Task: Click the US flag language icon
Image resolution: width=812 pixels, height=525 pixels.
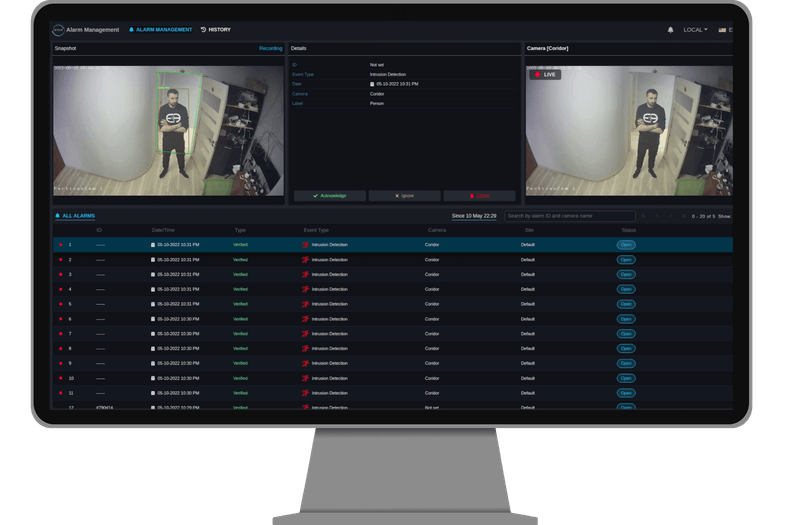Action: pyautogui.click(x=722, y=30)
